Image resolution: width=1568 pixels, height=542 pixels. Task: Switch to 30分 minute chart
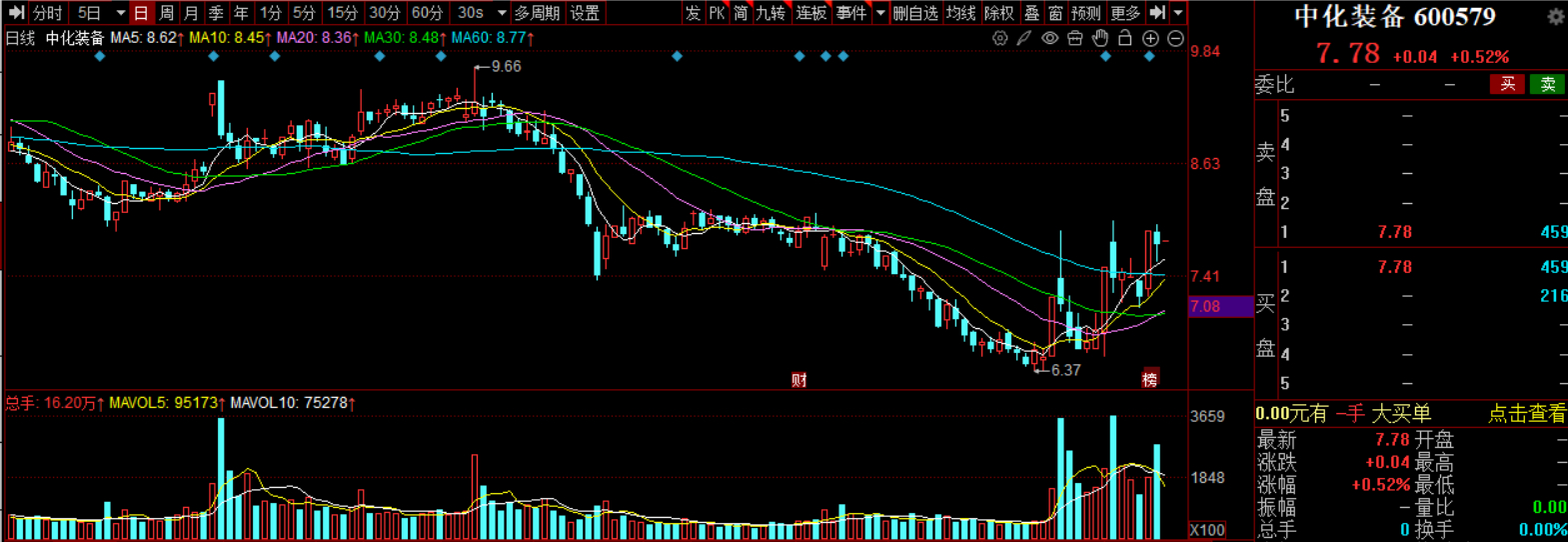(385, 13)
